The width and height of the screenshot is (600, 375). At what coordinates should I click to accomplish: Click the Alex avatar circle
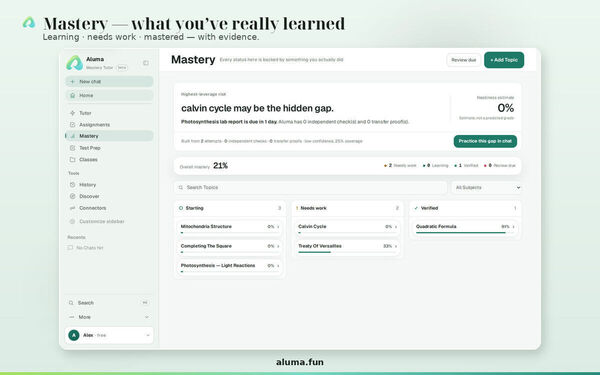coord(73,335)
